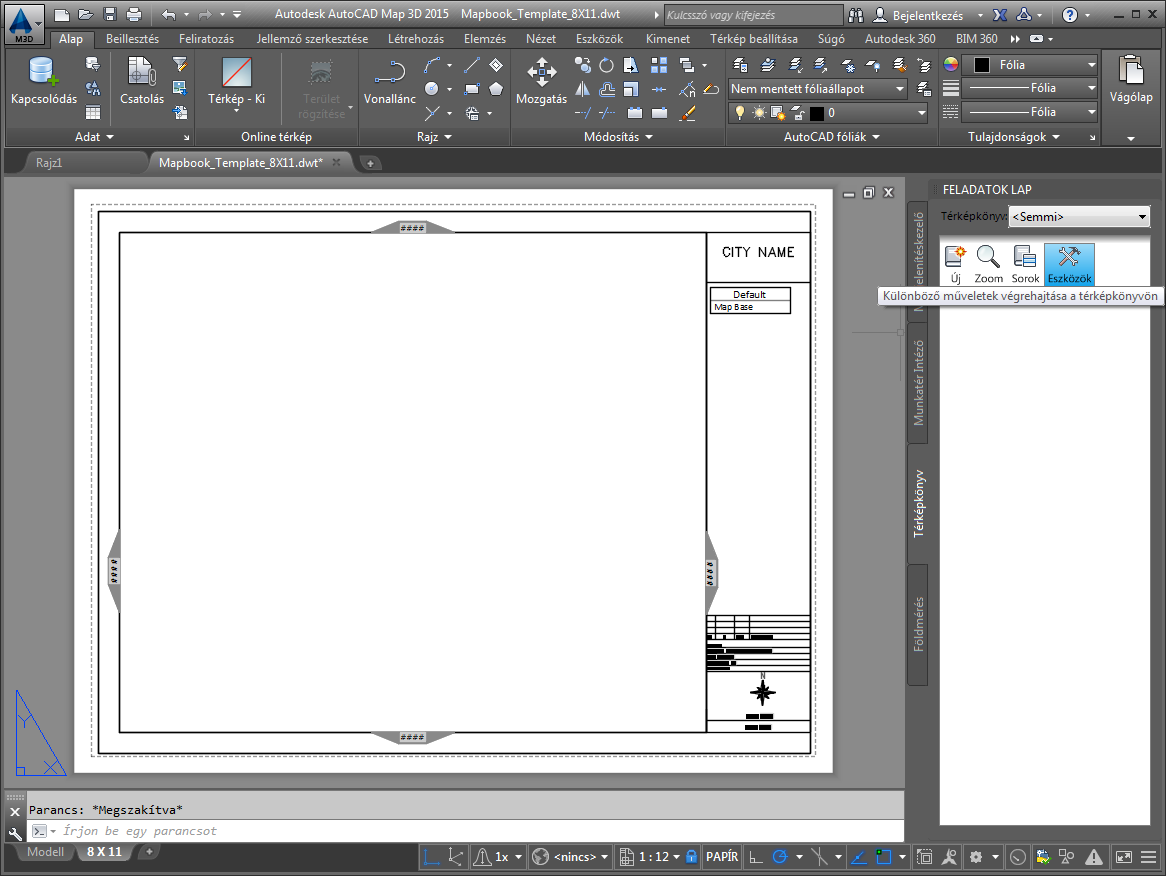
Task: Open the Földmérés side tab
Action: tap(918, 625)
